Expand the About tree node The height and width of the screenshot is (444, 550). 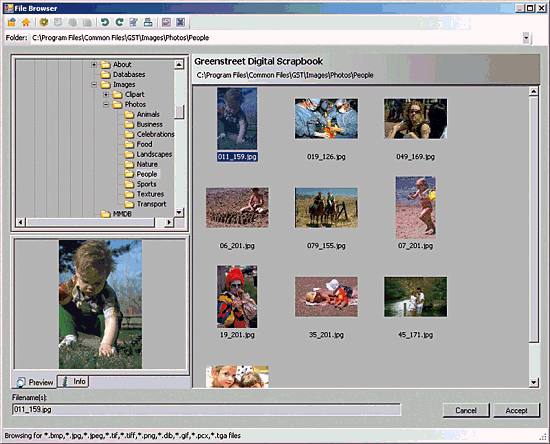[x=94, y=65]
